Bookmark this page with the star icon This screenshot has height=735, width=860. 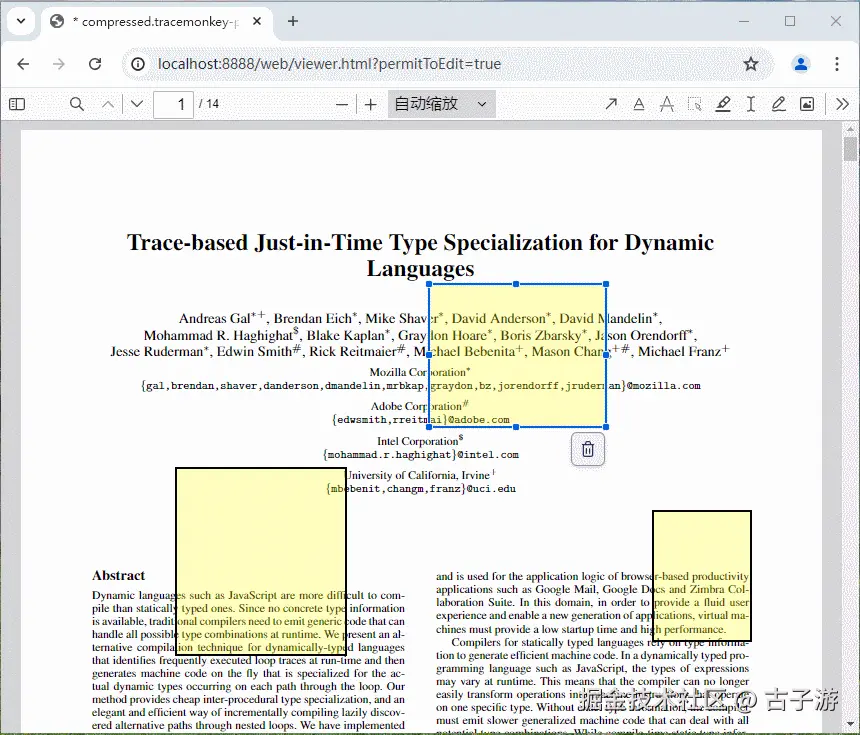coord(751,64)
